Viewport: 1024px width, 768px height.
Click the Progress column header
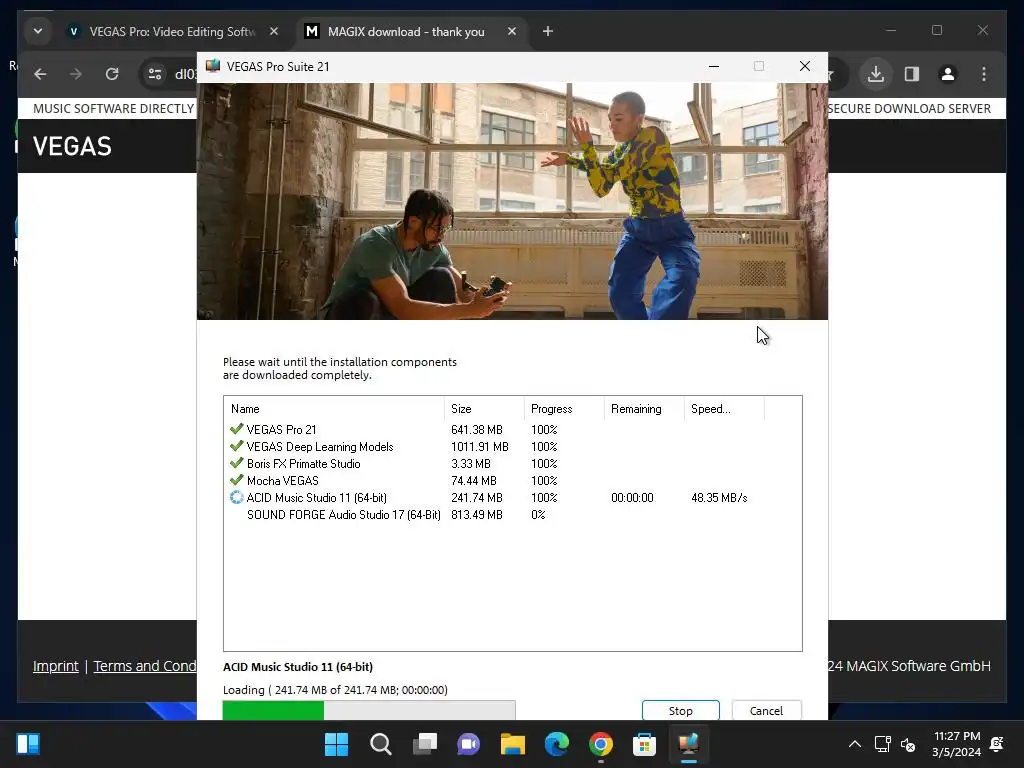tap(564, 409)
